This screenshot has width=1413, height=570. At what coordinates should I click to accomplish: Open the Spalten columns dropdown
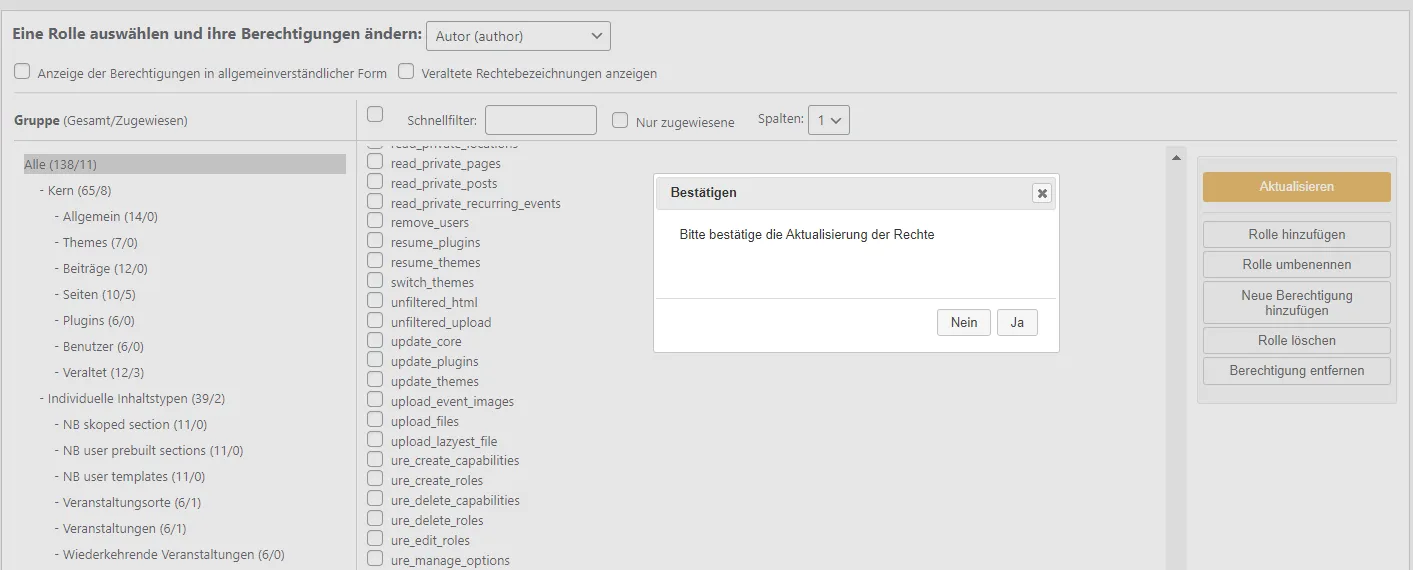click(829, 120)
